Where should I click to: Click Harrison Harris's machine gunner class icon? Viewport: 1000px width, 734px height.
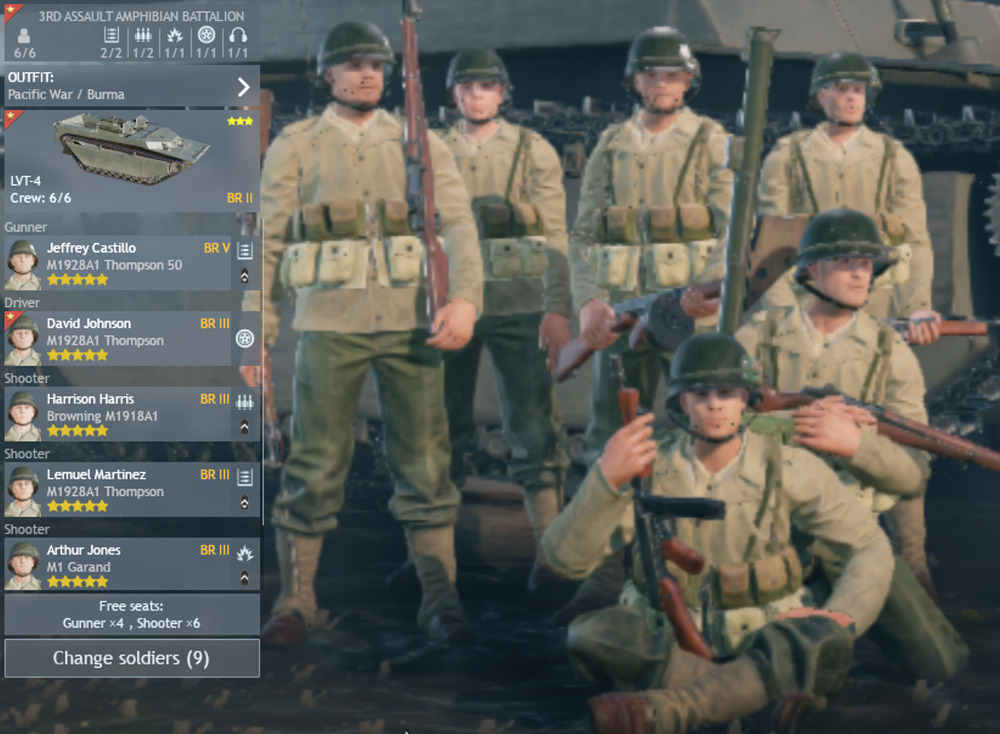pyautogui.click(x=245, y=402)
